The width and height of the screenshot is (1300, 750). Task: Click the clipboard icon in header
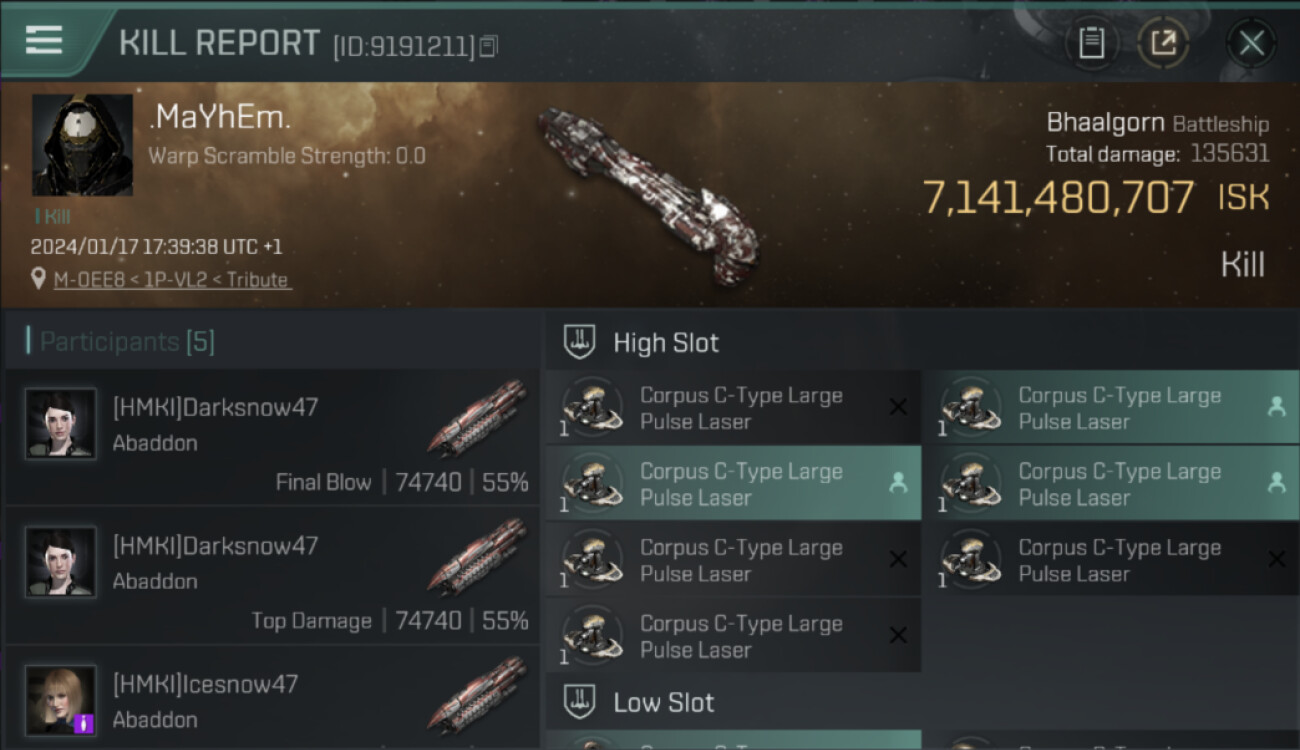1091,43
